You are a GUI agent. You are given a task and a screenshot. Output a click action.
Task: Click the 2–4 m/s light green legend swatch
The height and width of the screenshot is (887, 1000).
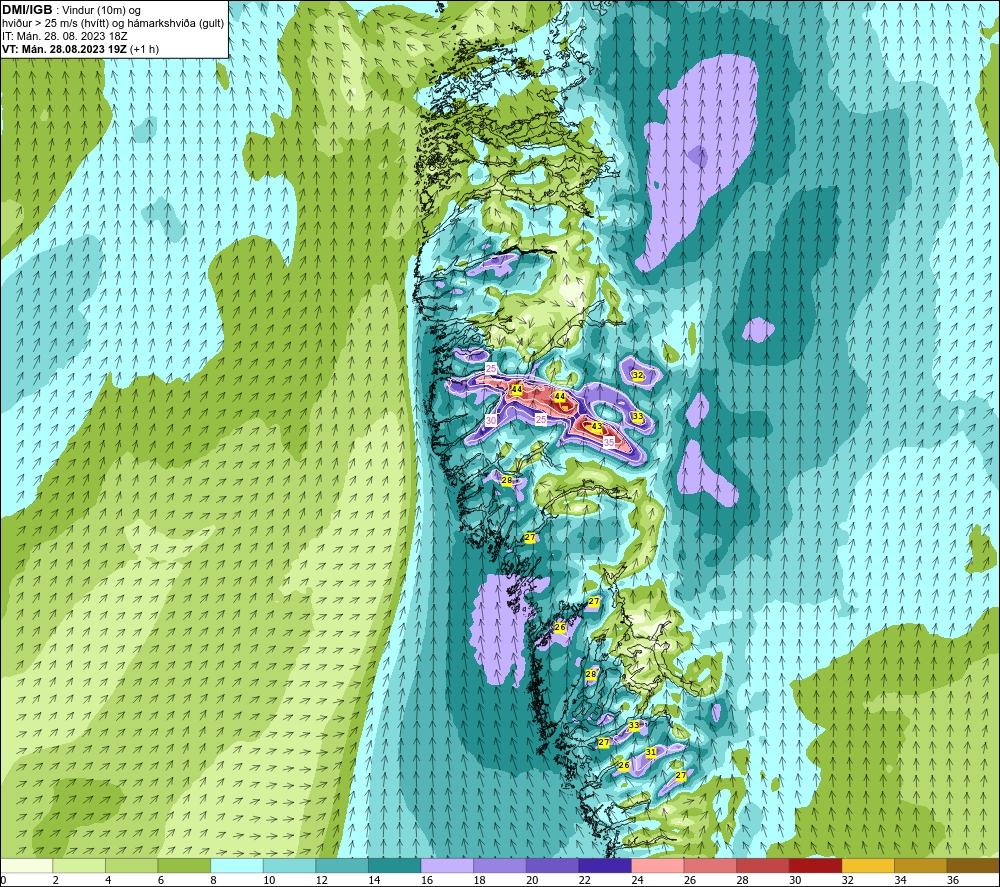click(79, 865)
